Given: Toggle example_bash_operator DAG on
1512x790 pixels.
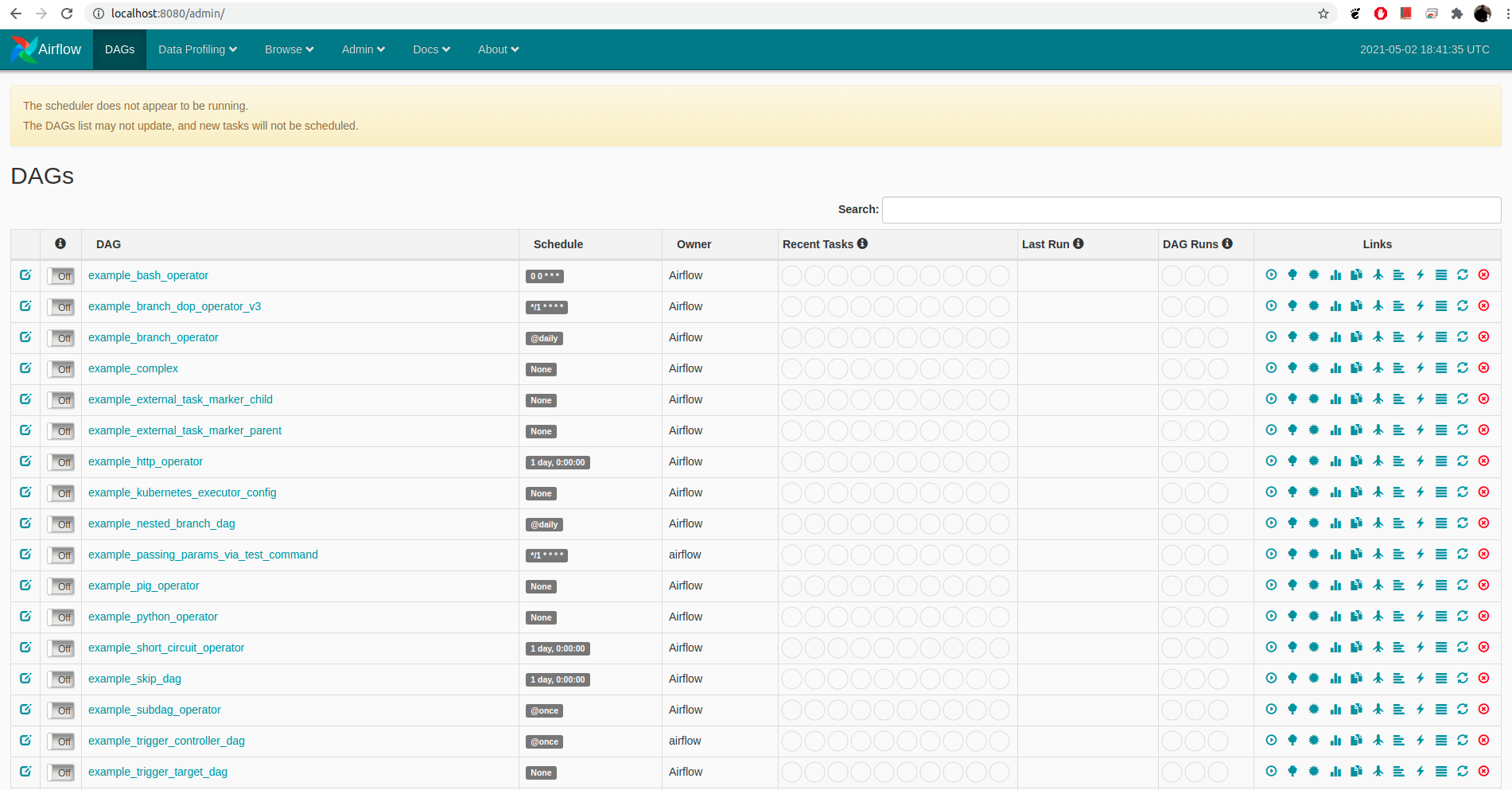Looking at the screenshot, I should pyautogui.click(x=61, y=276).
